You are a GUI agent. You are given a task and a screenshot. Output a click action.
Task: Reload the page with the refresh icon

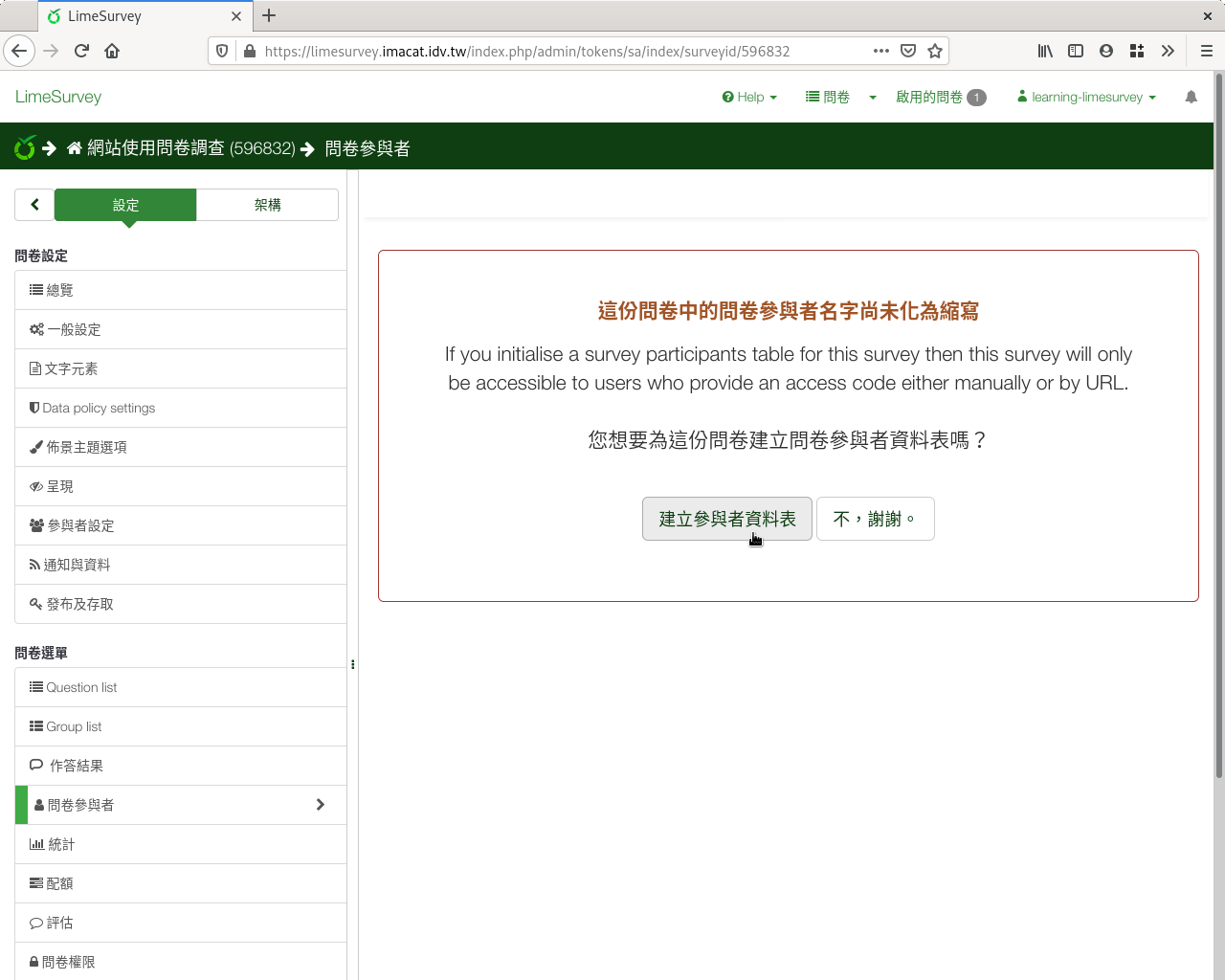click(81, 51)
